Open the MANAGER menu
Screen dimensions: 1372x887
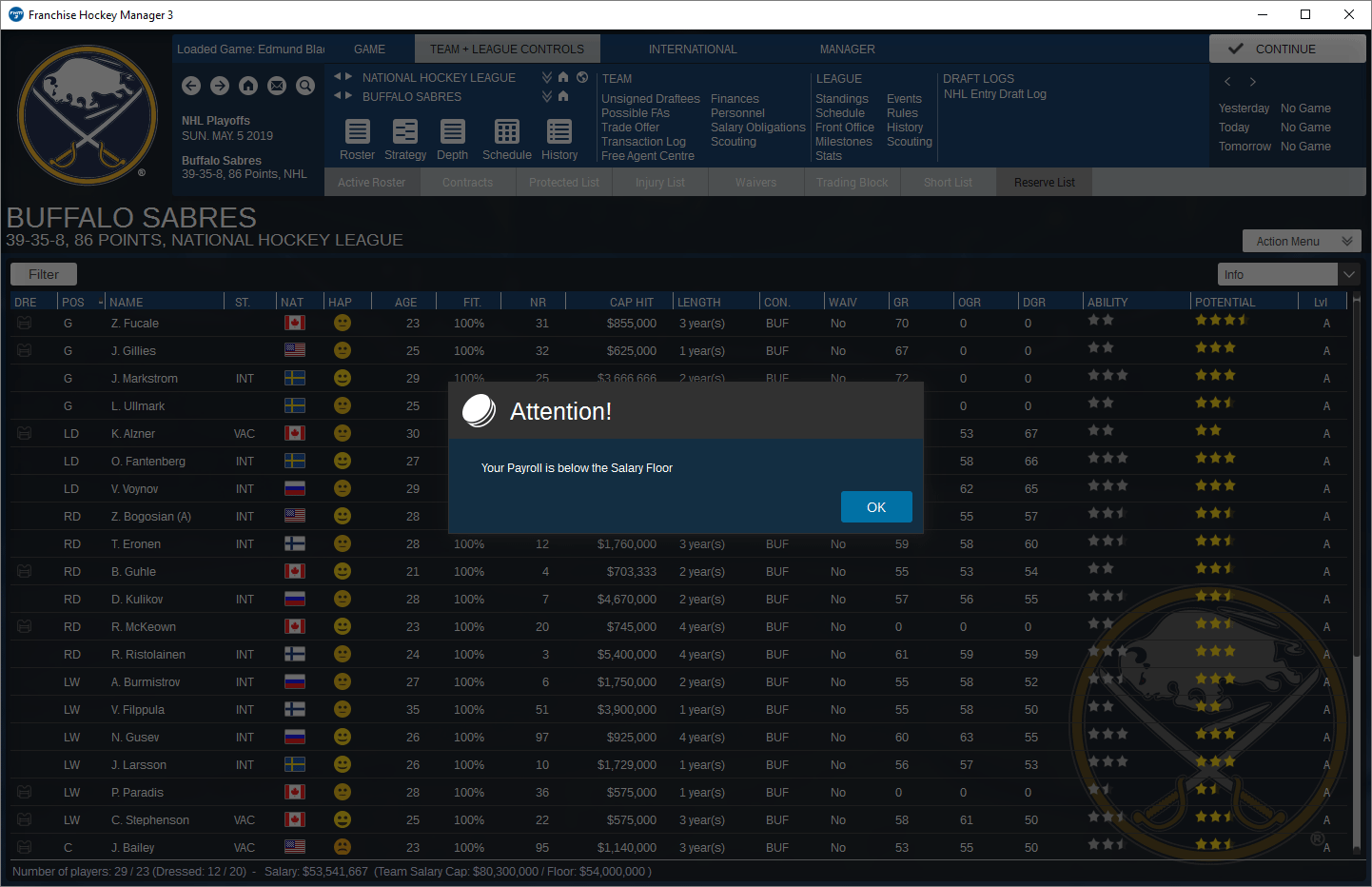(848, 49)
